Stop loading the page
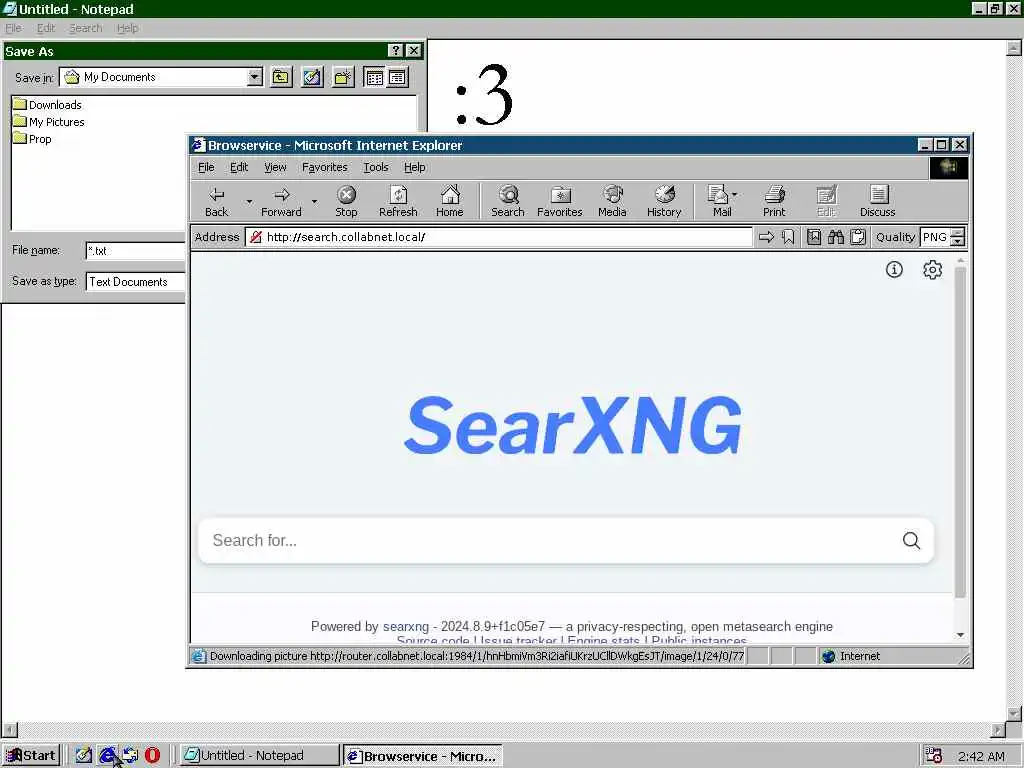The height and width of the screenshot is (768, 1024). pyautogui.click(x=346, y=201)
